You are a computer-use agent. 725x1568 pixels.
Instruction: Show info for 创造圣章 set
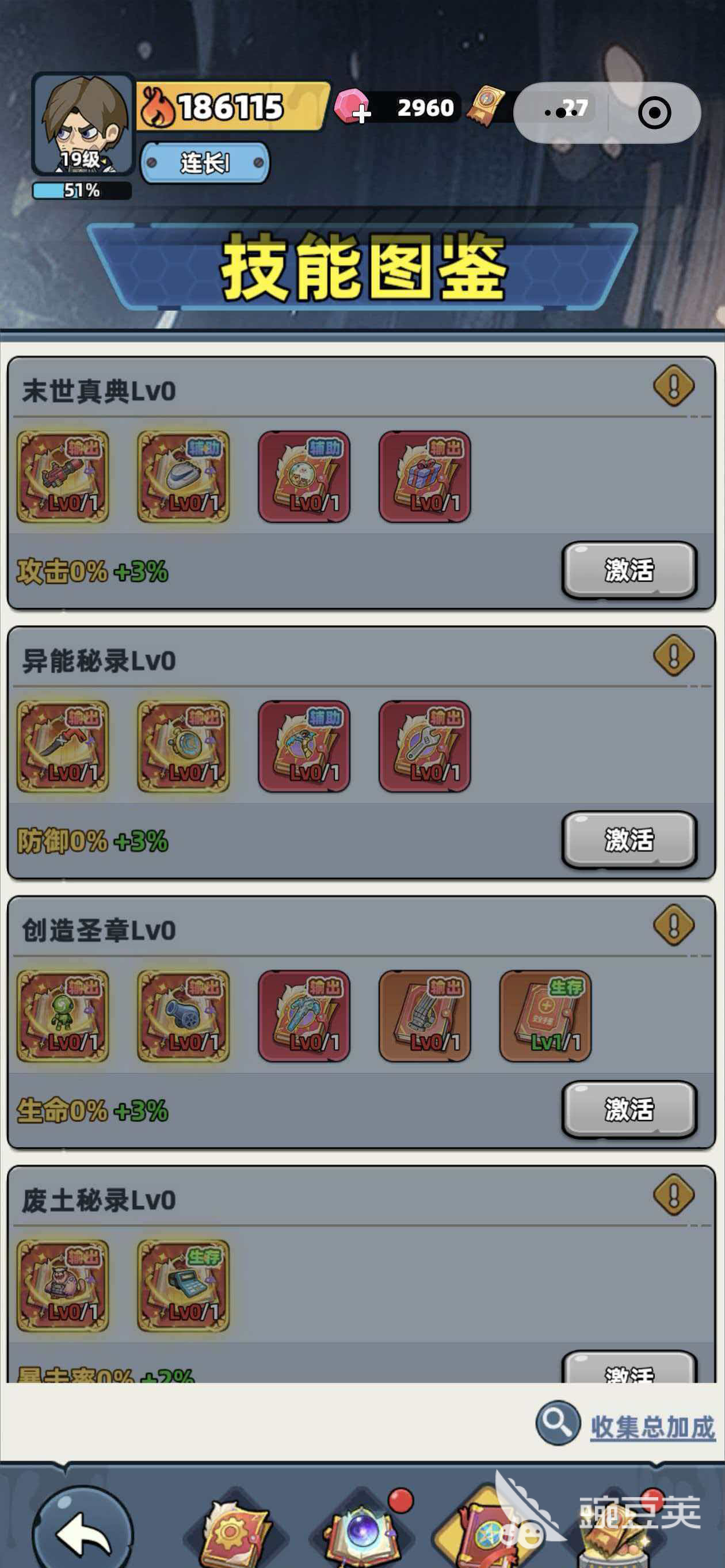[x=673, y=925]
